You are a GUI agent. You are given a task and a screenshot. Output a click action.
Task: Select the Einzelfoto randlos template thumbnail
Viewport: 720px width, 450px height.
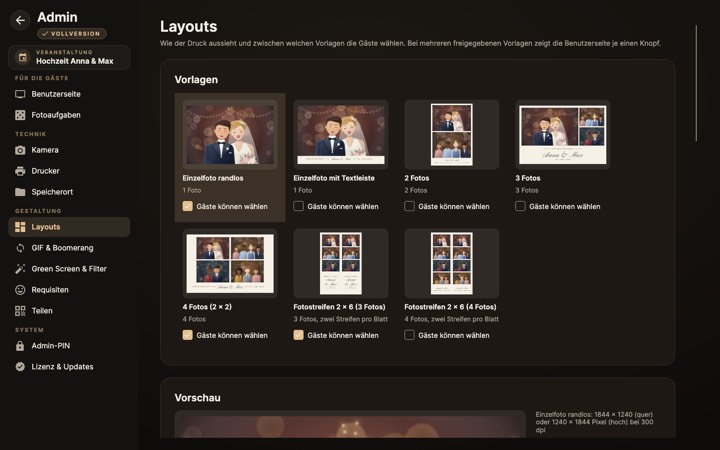(230, 135)
